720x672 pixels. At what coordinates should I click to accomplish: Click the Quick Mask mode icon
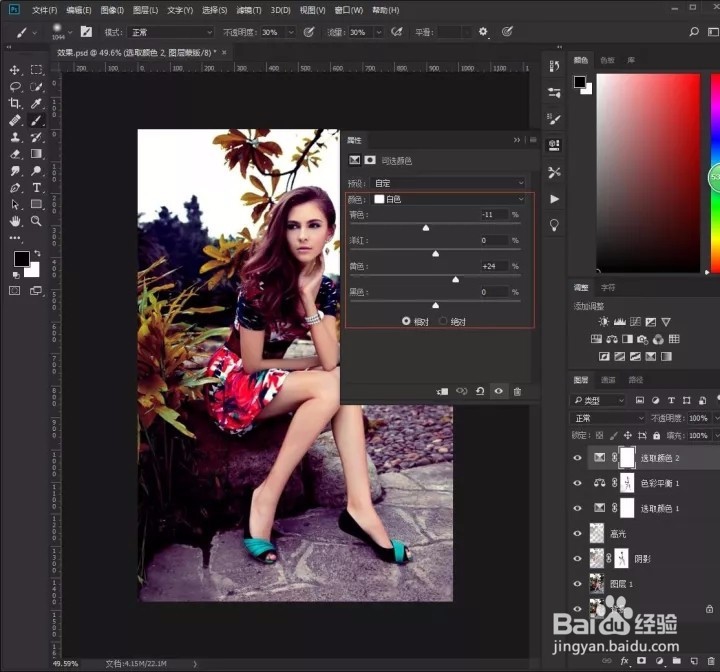15,290
